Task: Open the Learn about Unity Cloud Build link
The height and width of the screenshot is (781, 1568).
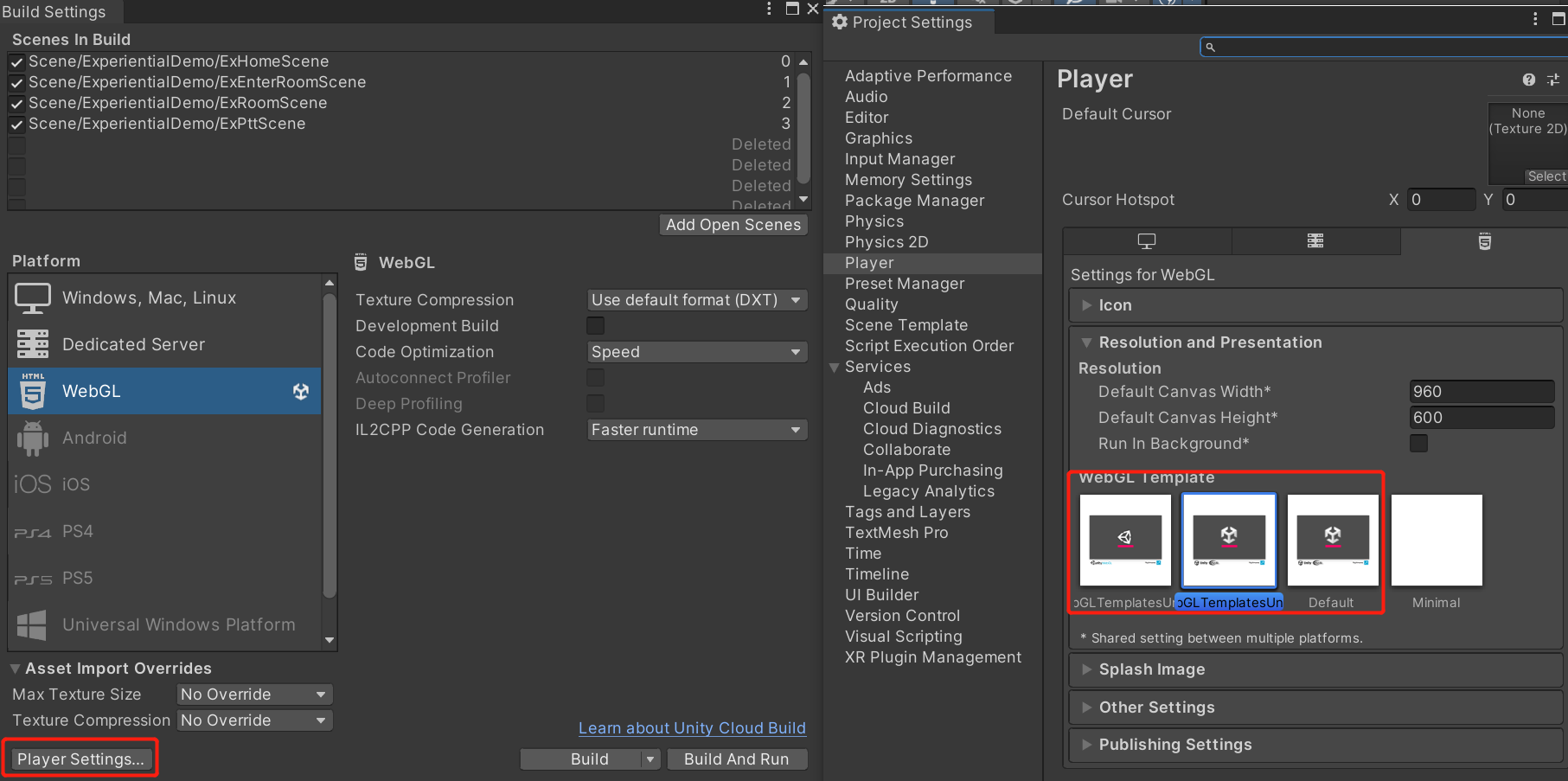Action: [692, 728]
